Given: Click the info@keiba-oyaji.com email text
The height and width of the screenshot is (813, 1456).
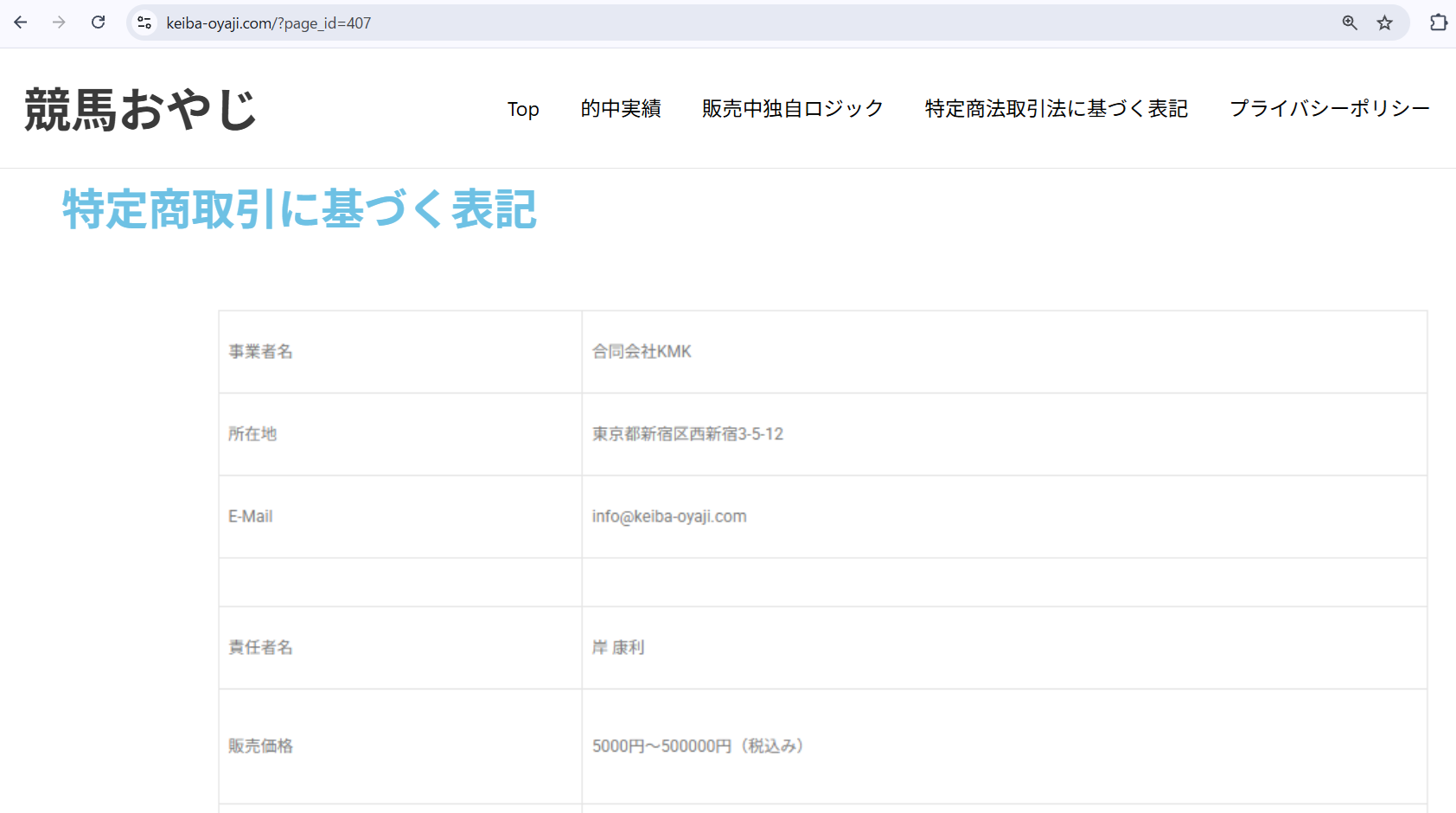Looking at the screenshot, I should (669, 516).
